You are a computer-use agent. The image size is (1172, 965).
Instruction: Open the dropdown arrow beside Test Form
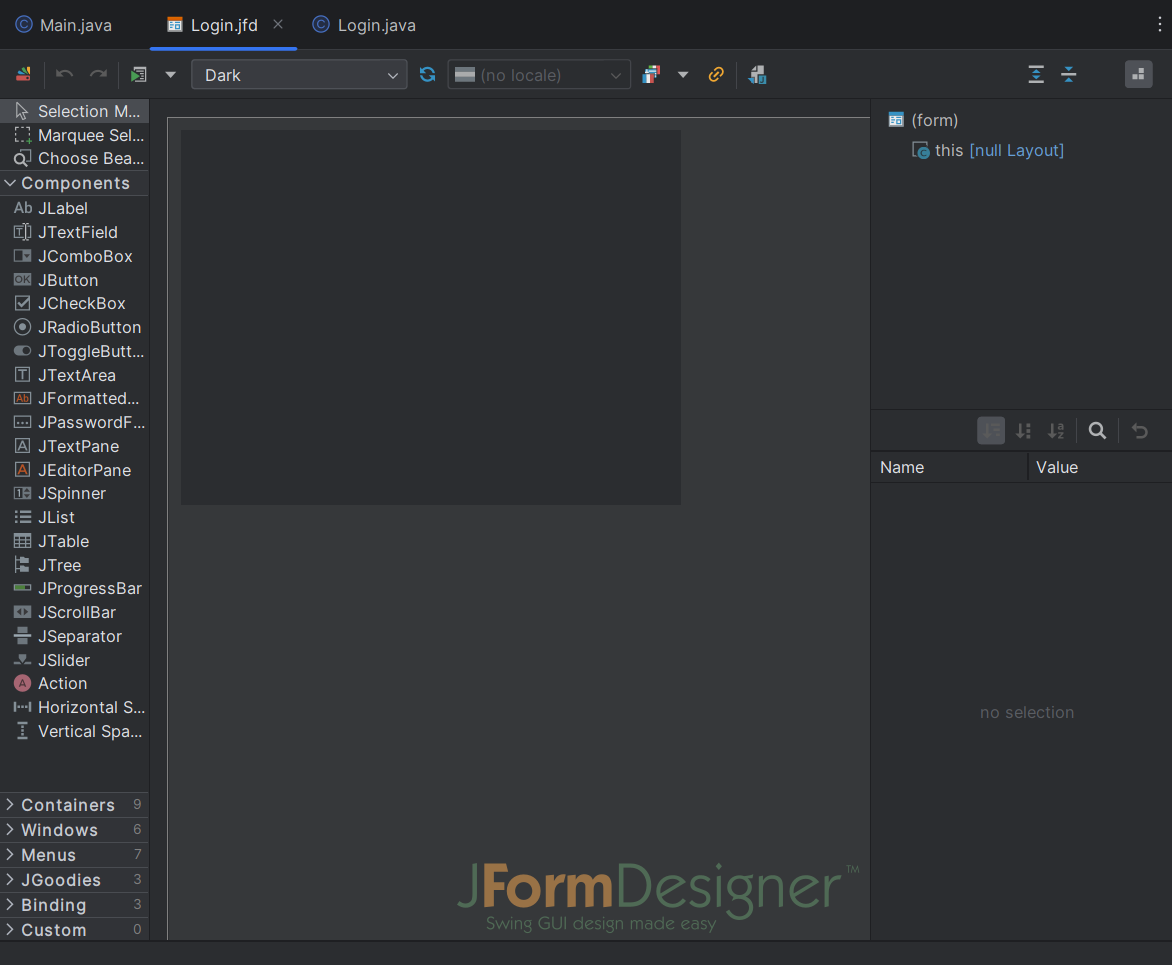(x=170, y=75)
